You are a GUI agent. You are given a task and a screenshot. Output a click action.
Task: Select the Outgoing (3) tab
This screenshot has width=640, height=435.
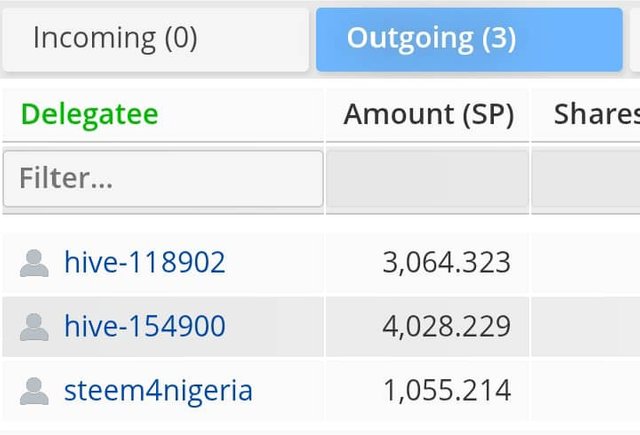pyautogui.click(x=469, y=40)
